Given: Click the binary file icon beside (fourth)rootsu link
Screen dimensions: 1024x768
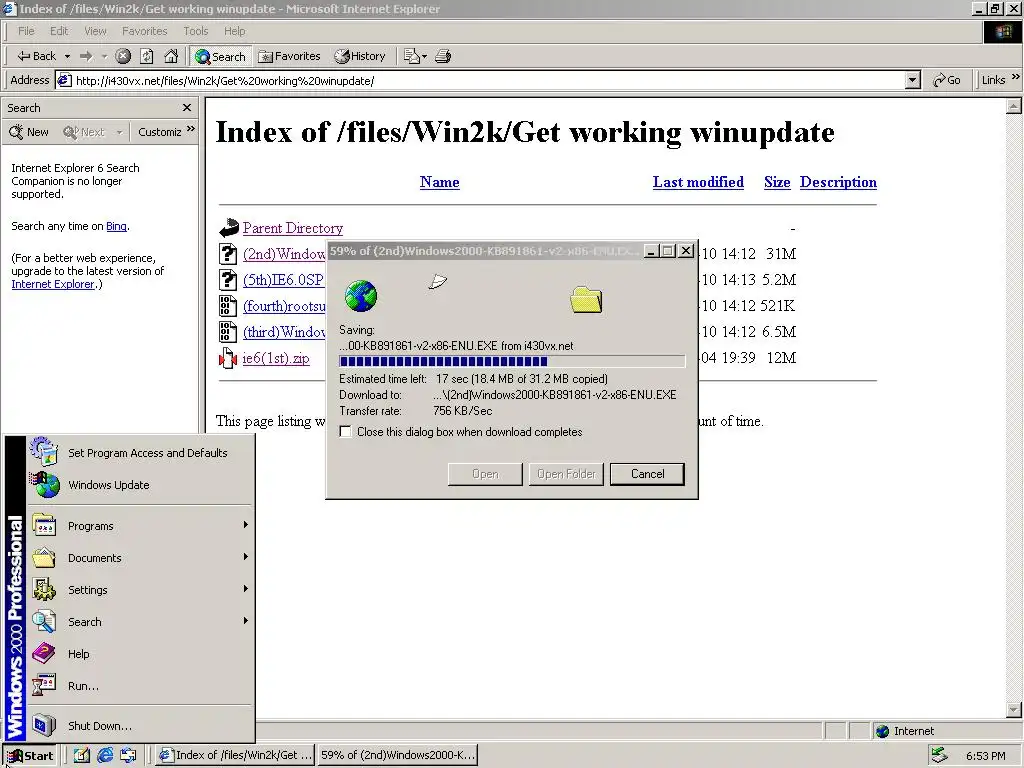Looking at the screenshot, I should 227,306.
